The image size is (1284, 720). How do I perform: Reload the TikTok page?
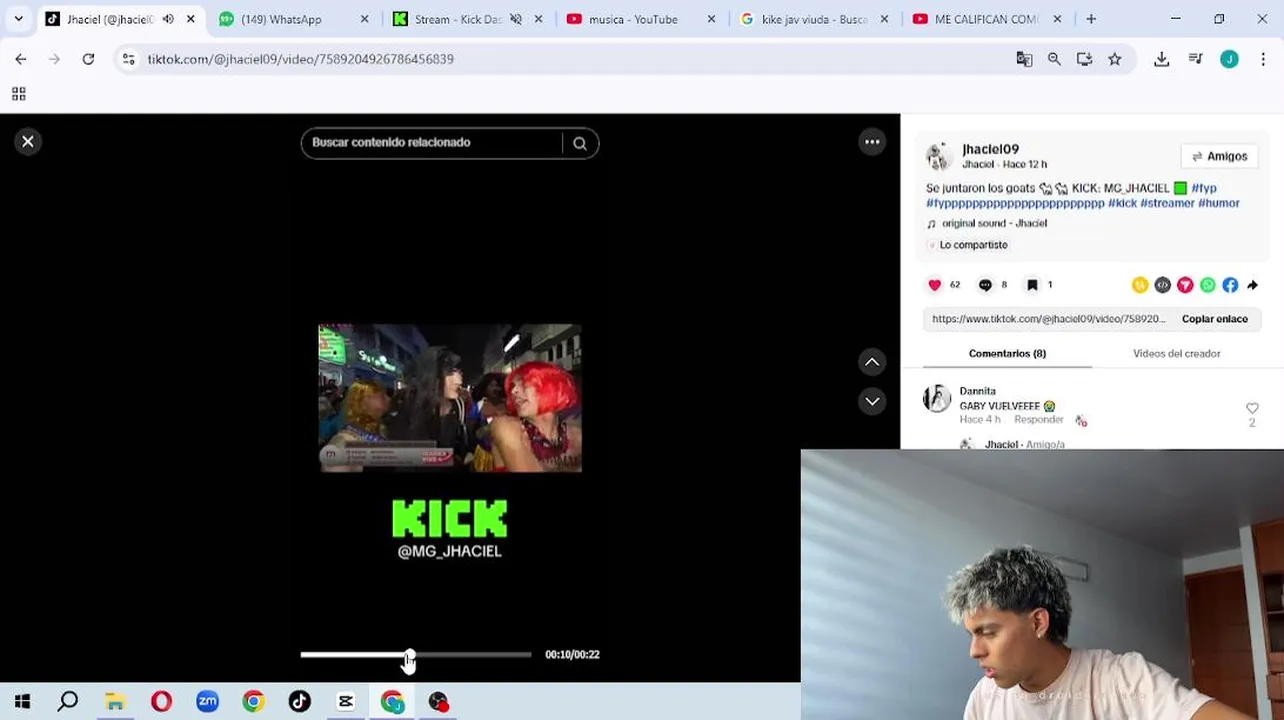[x=88, y=59]
